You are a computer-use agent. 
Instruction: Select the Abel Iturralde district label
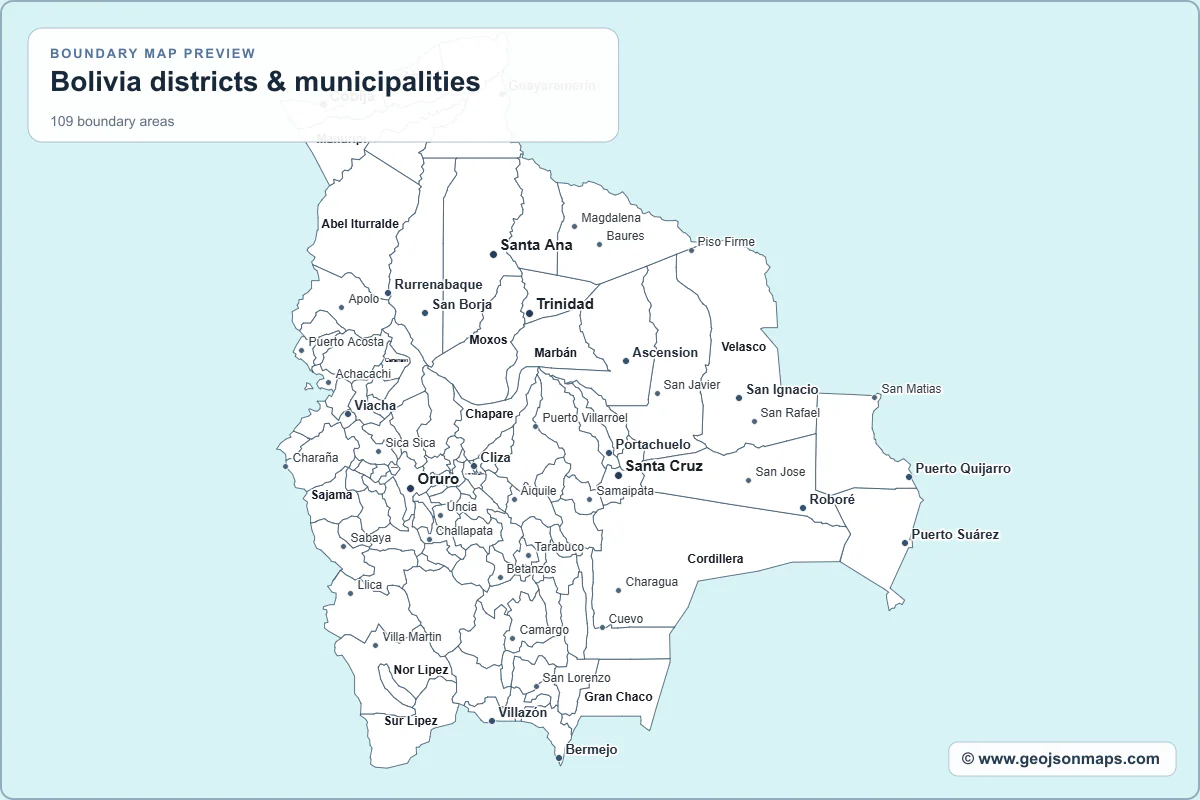coord(360,224)
